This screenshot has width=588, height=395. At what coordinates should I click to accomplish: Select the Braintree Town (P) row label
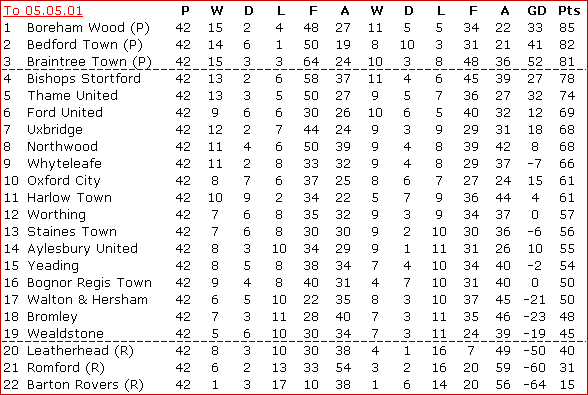point(89,62)
